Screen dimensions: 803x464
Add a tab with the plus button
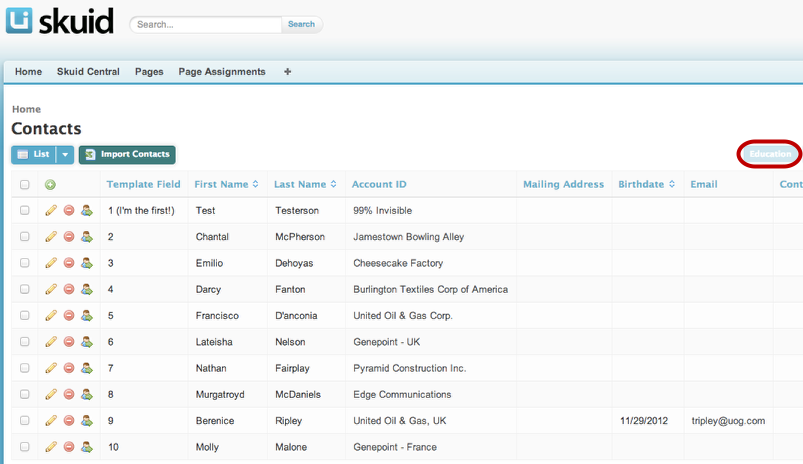click(288, 72)
